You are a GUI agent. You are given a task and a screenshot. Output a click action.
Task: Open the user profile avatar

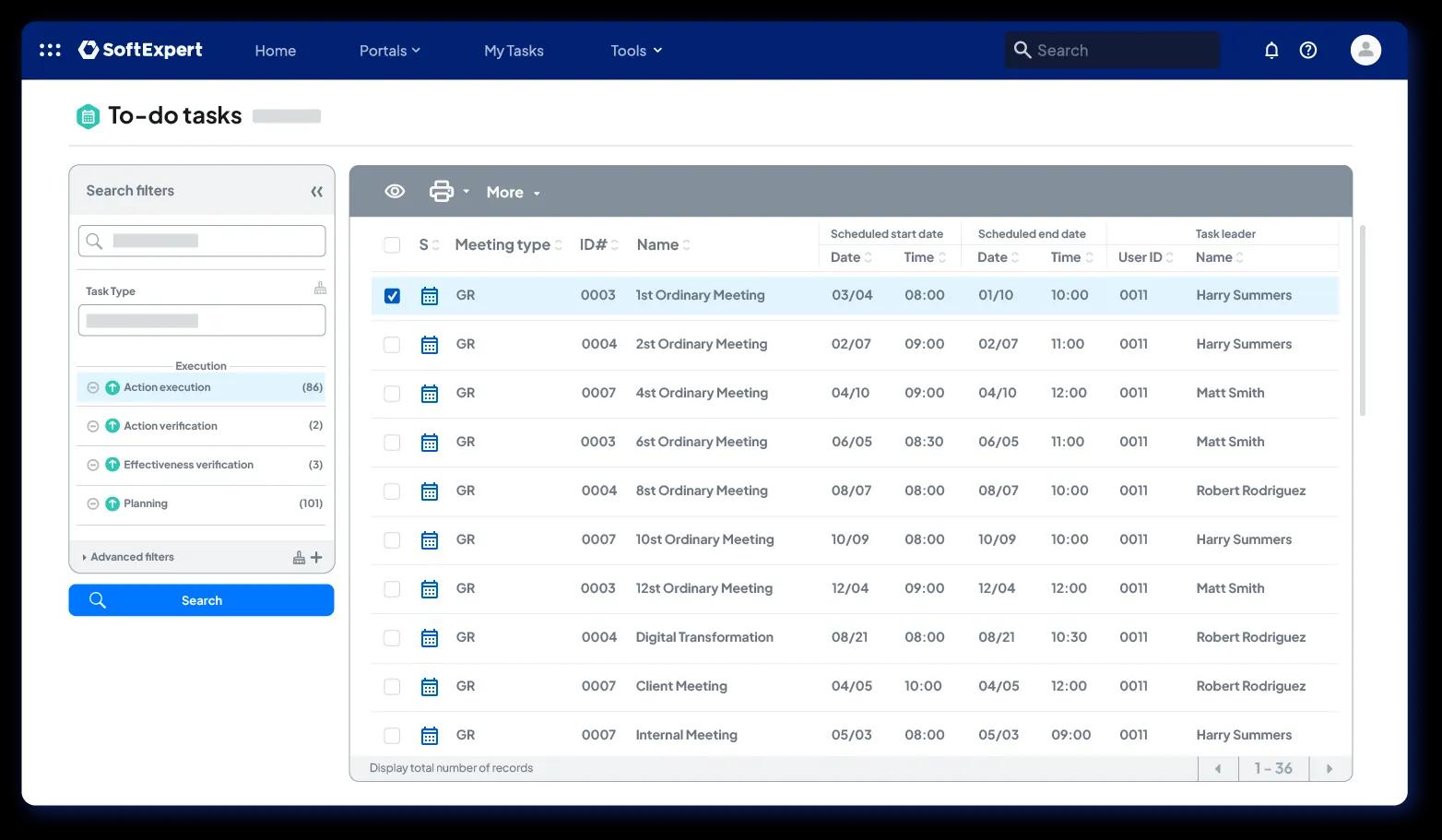(x=1365, y=50)
